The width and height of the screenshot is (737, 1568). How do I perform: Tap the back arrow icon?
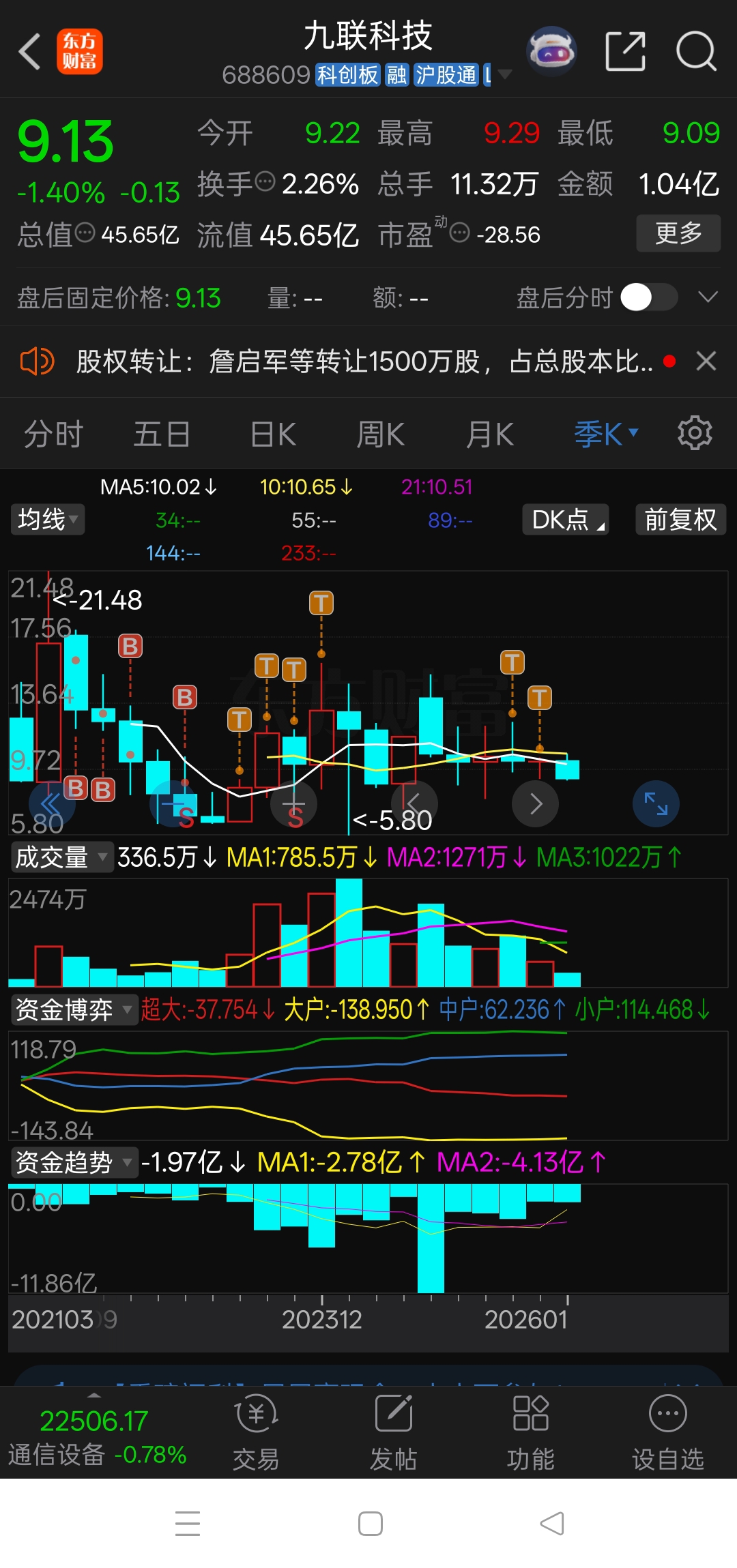pos(31,52)
